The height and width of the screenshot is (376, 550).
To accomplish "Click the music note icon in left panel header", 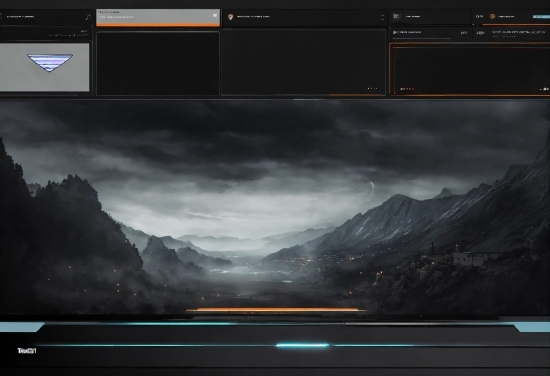I will 88,17.
